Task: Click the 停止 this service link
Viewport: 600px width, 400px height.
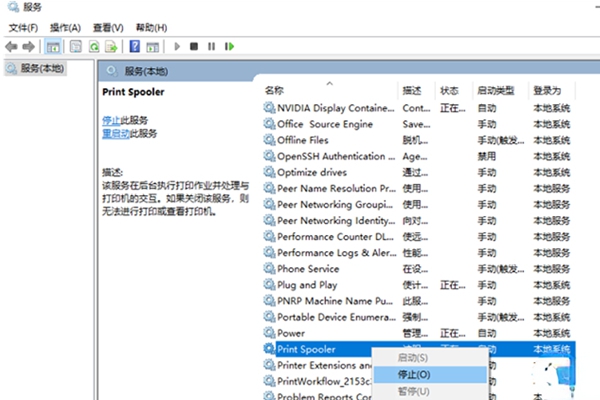Action: point(111,120)
